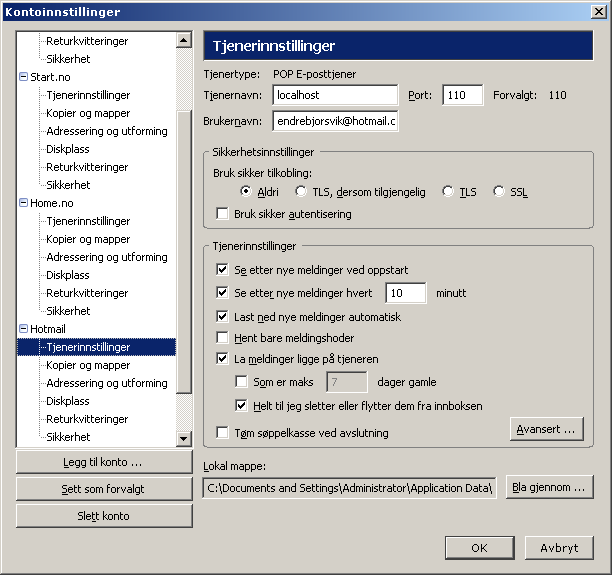
Task: Select Kopier og mapper under Start.no
Action: tap(88, 113)
